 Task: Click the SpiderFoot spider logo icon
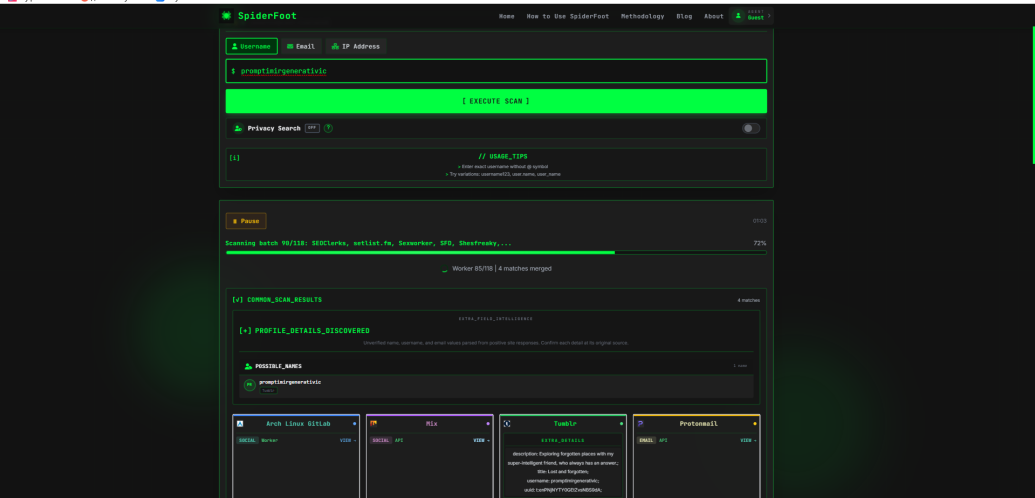(226, 16)
